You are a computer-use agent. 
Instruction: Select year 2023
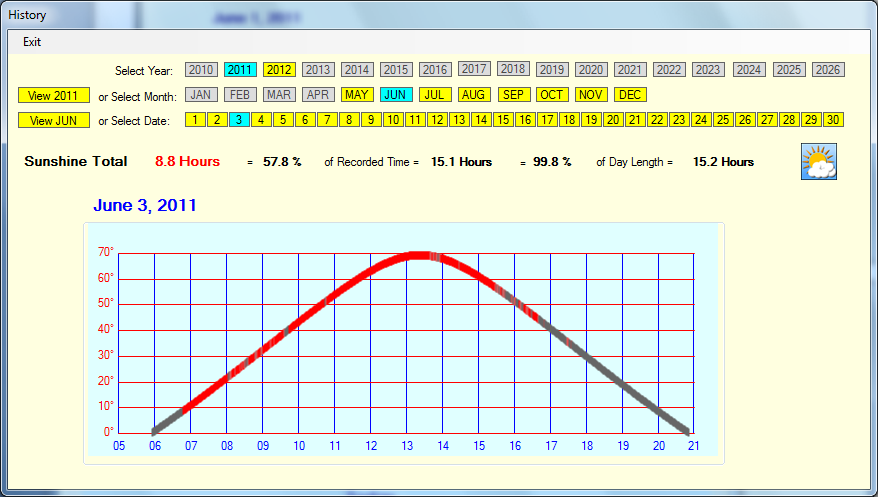pos(708,70)
